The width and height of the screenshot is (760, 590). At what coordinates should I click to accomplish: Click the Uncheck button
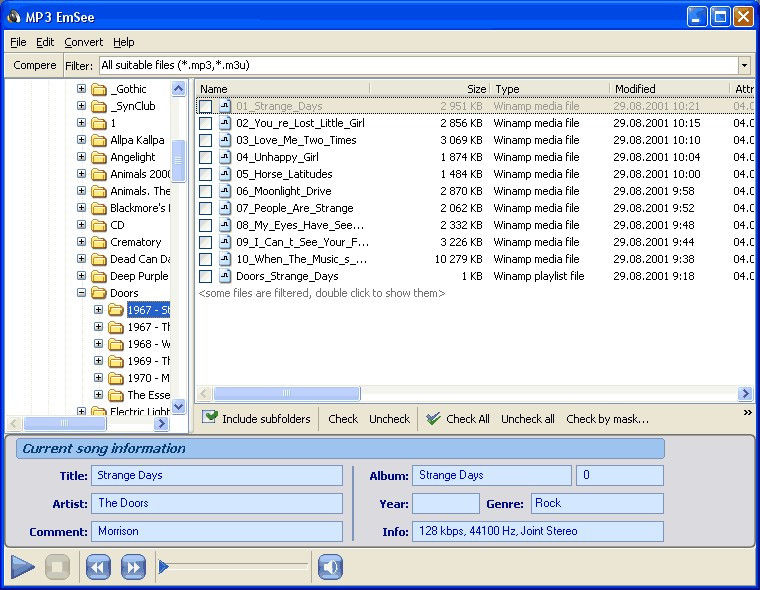389,419
